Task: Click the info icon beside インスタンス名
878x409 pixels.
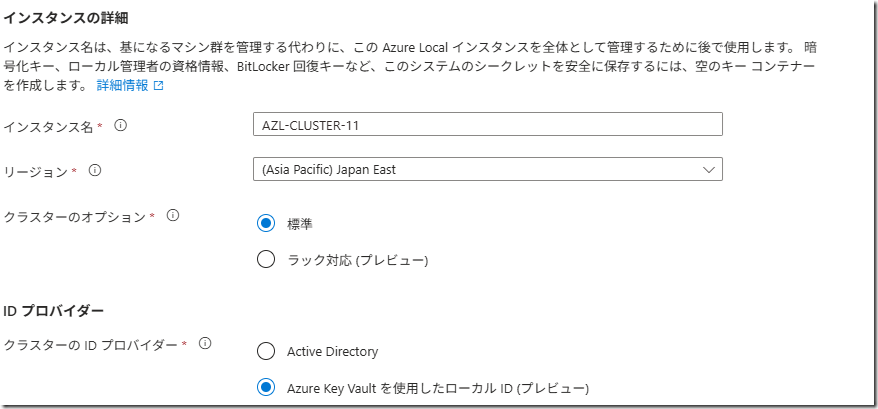Action: 121,126
